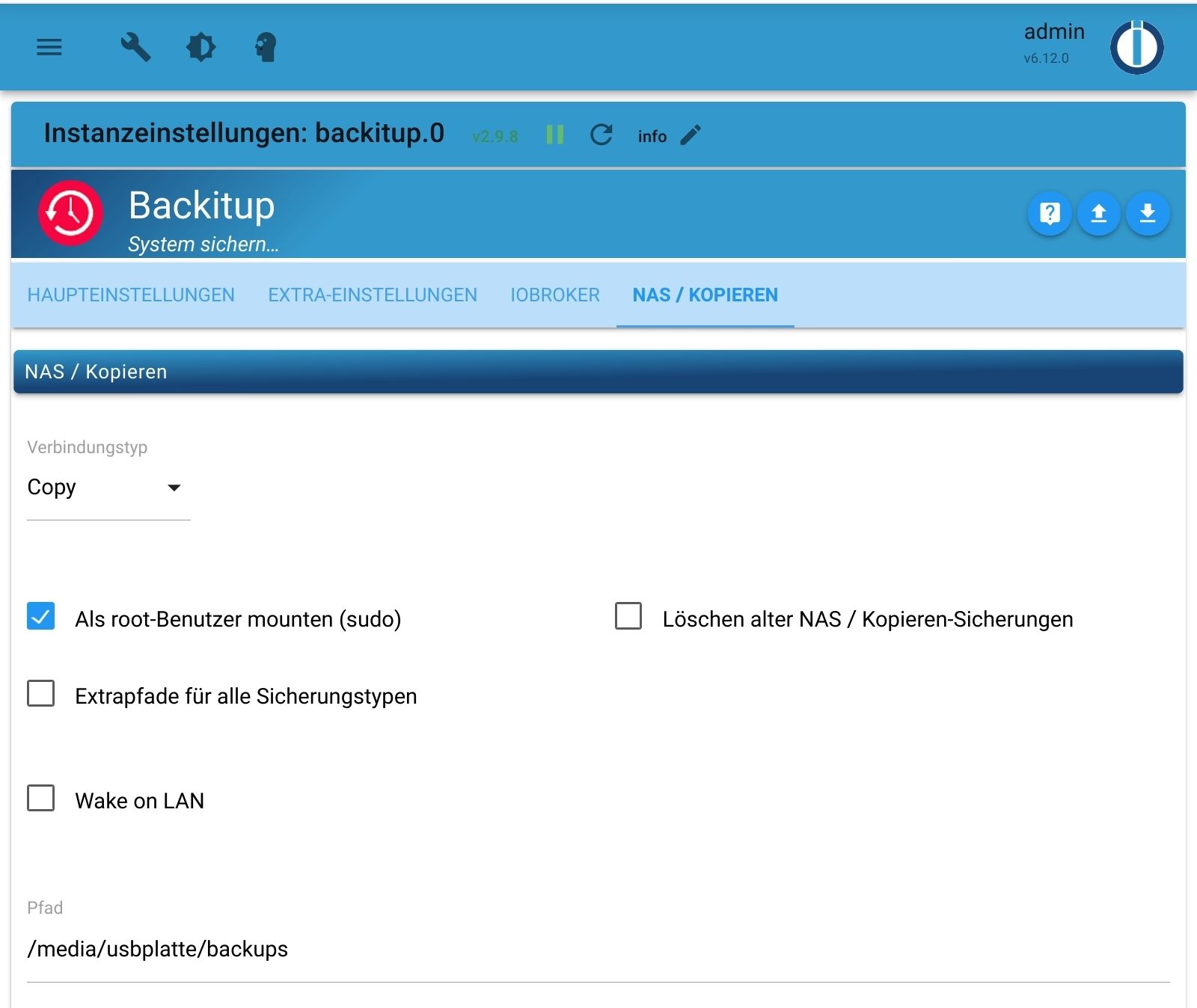Open the Verbindungstyp Copy dropdown
This screenshot has width=1197, height=1008.
pyautogui.click(x=108, y=488)
